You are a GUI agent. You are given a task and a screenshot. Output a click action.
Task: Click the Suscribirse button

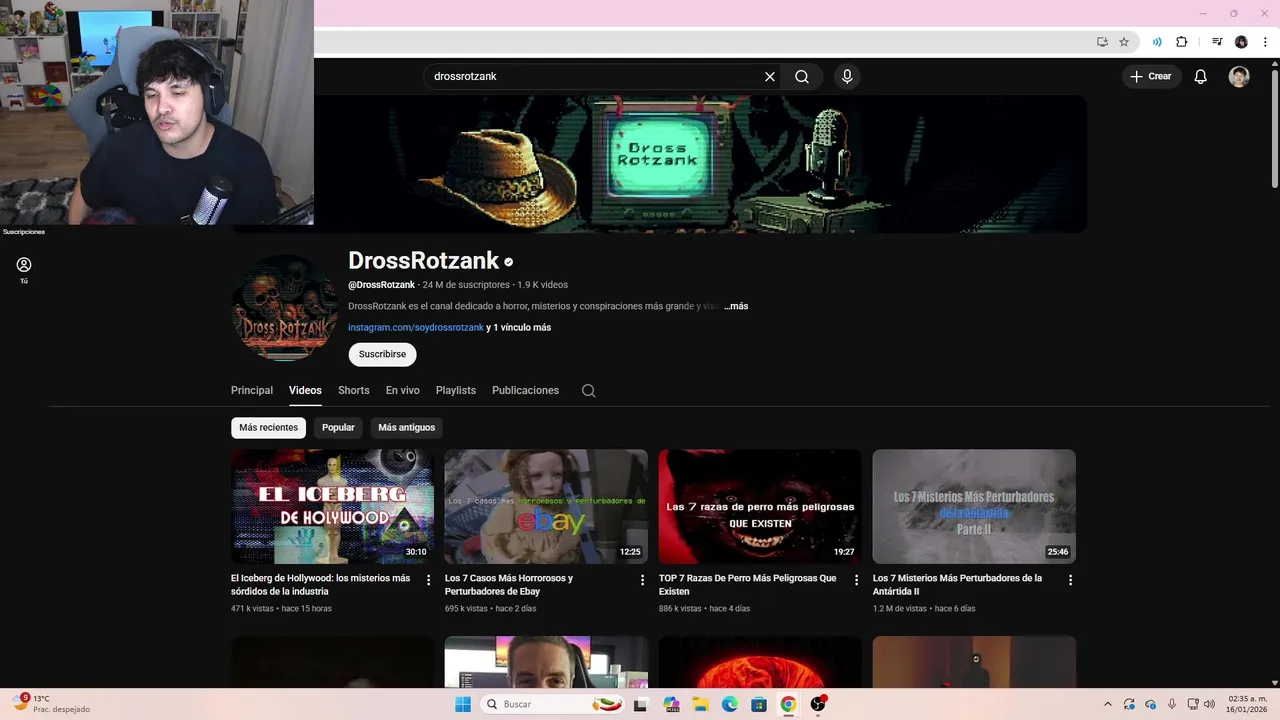coord(382,354)
